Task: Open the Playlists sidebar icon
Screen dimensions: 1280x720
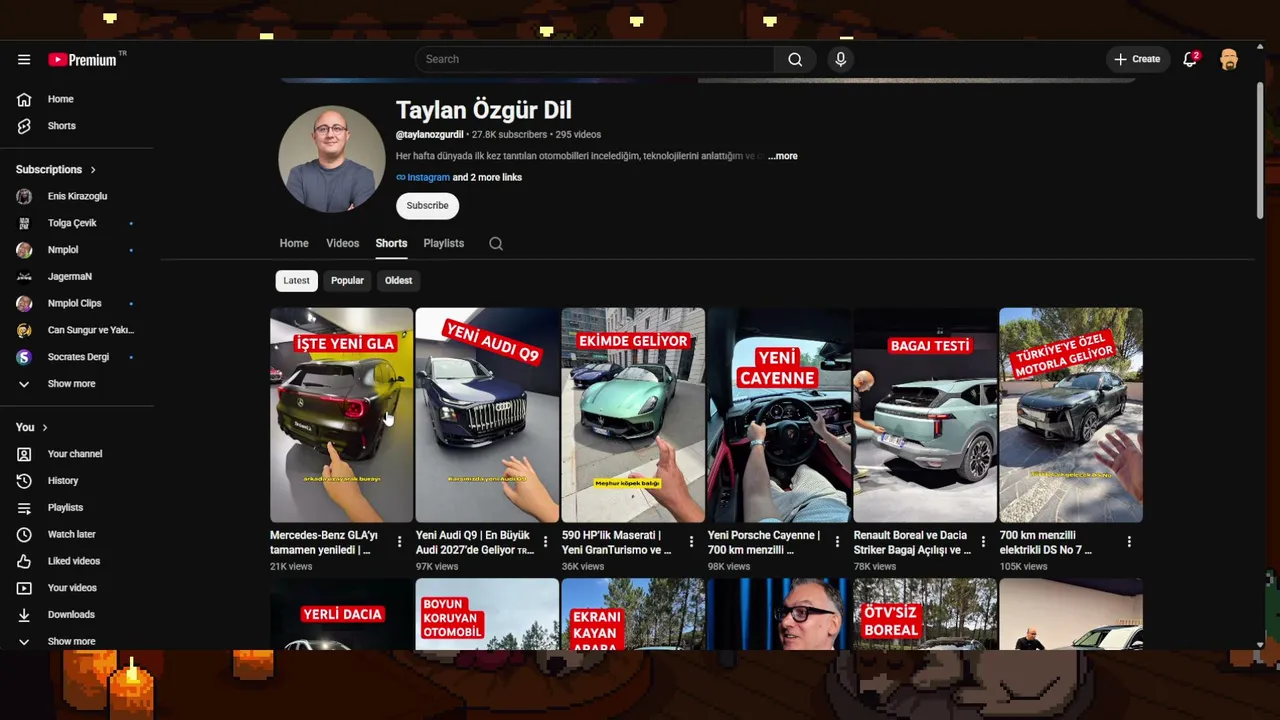Action: [24, 508]
